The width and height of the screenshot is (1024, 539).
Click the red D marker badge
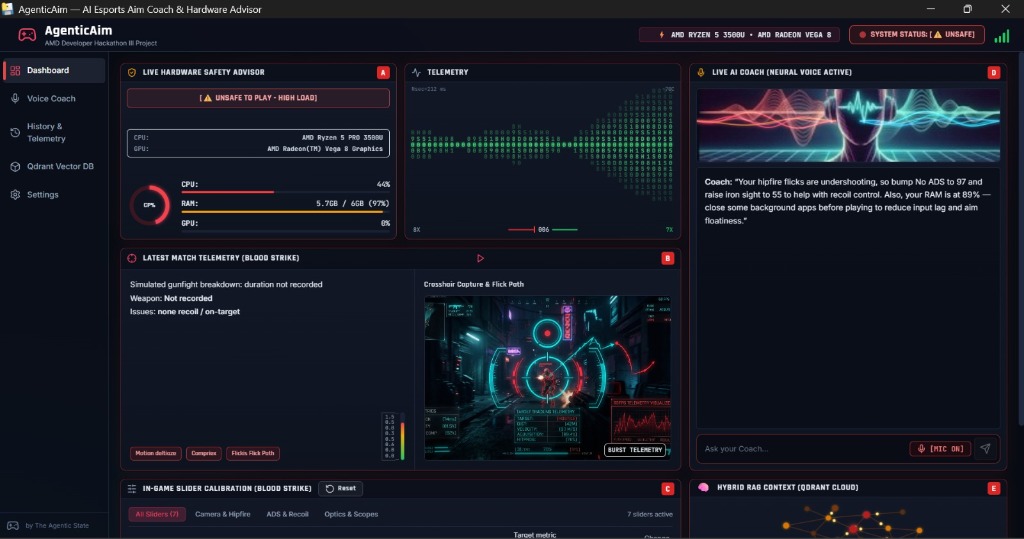pos(994,73)
